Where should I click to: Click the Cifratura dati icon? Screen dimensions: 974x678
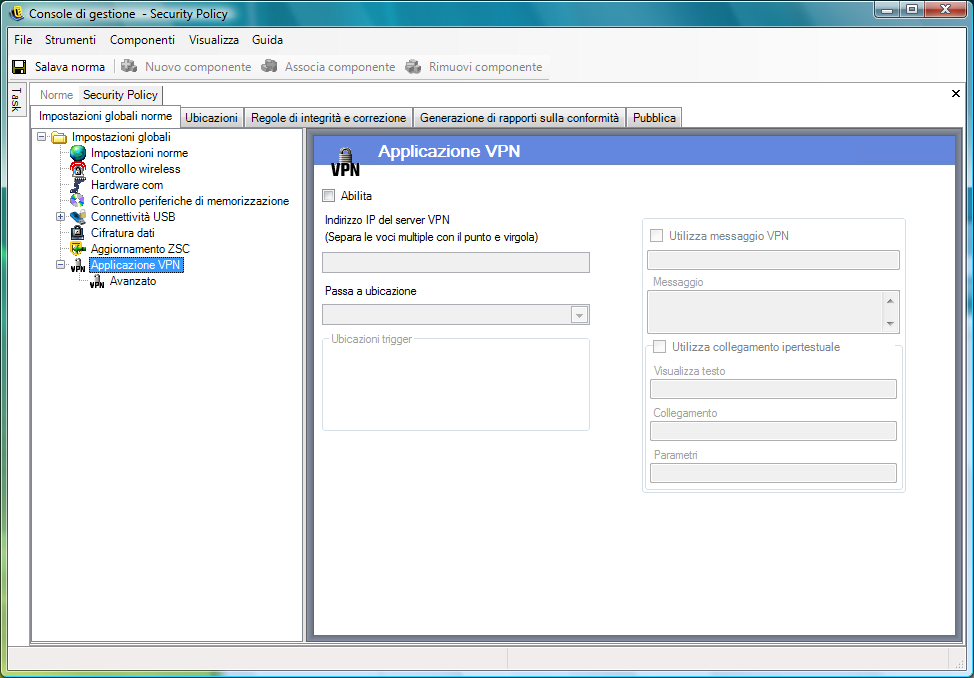click(78, 233)
